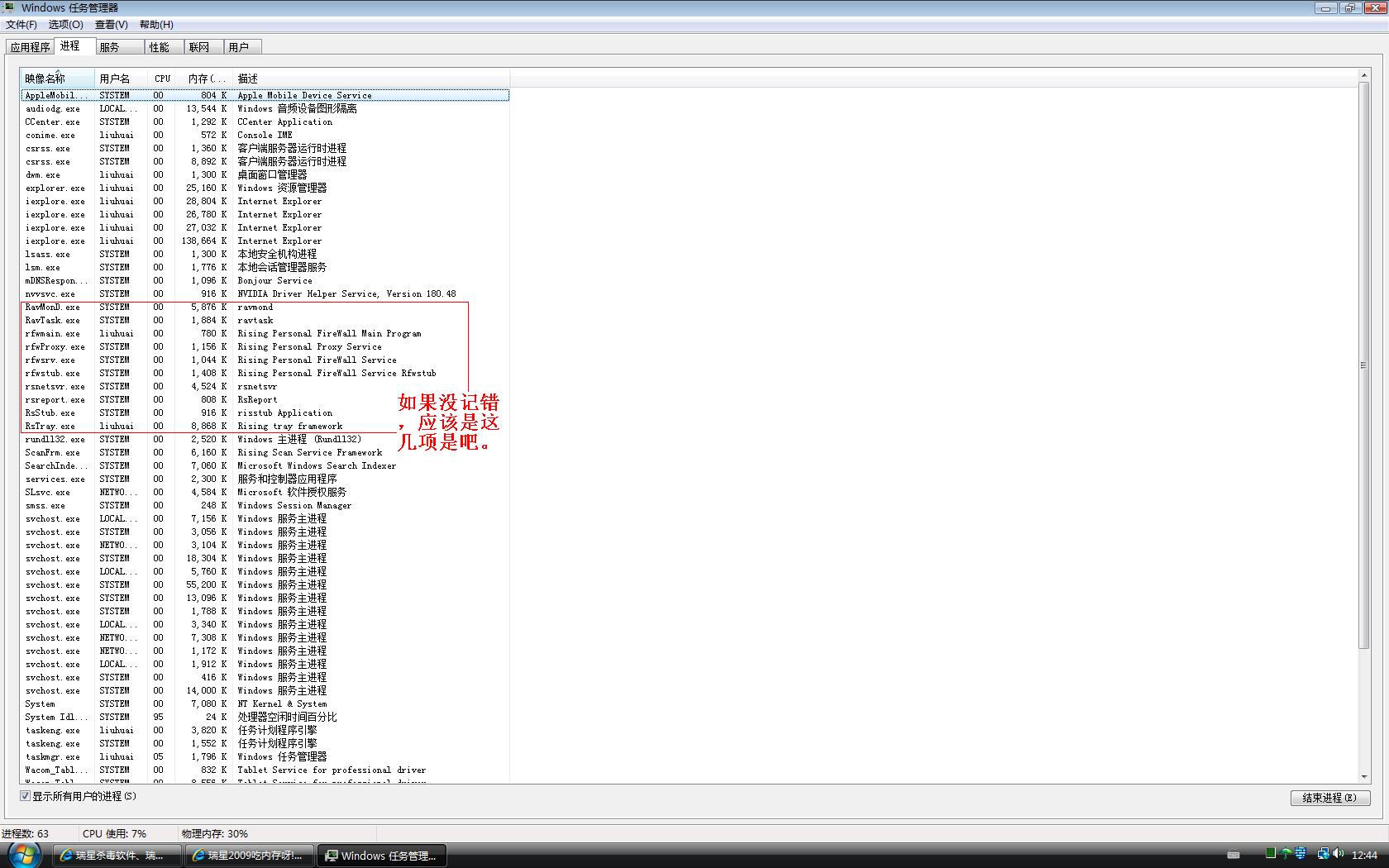Select the lsm.exe process row

tap(265, 267)
